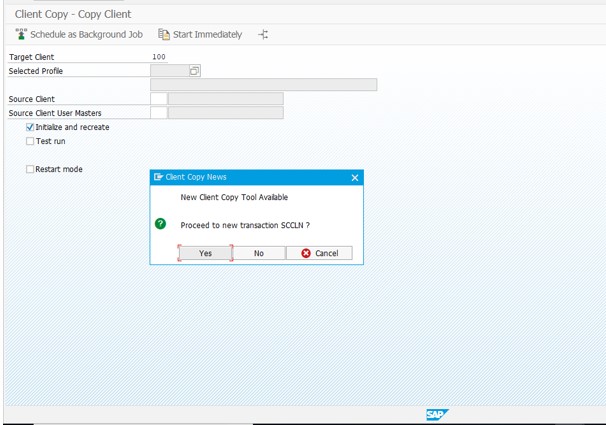Image resolution: width=606 pixels, height=425 pixels.
Task: Click the 'Target Client' label
Action: click(x=31, y=57)
